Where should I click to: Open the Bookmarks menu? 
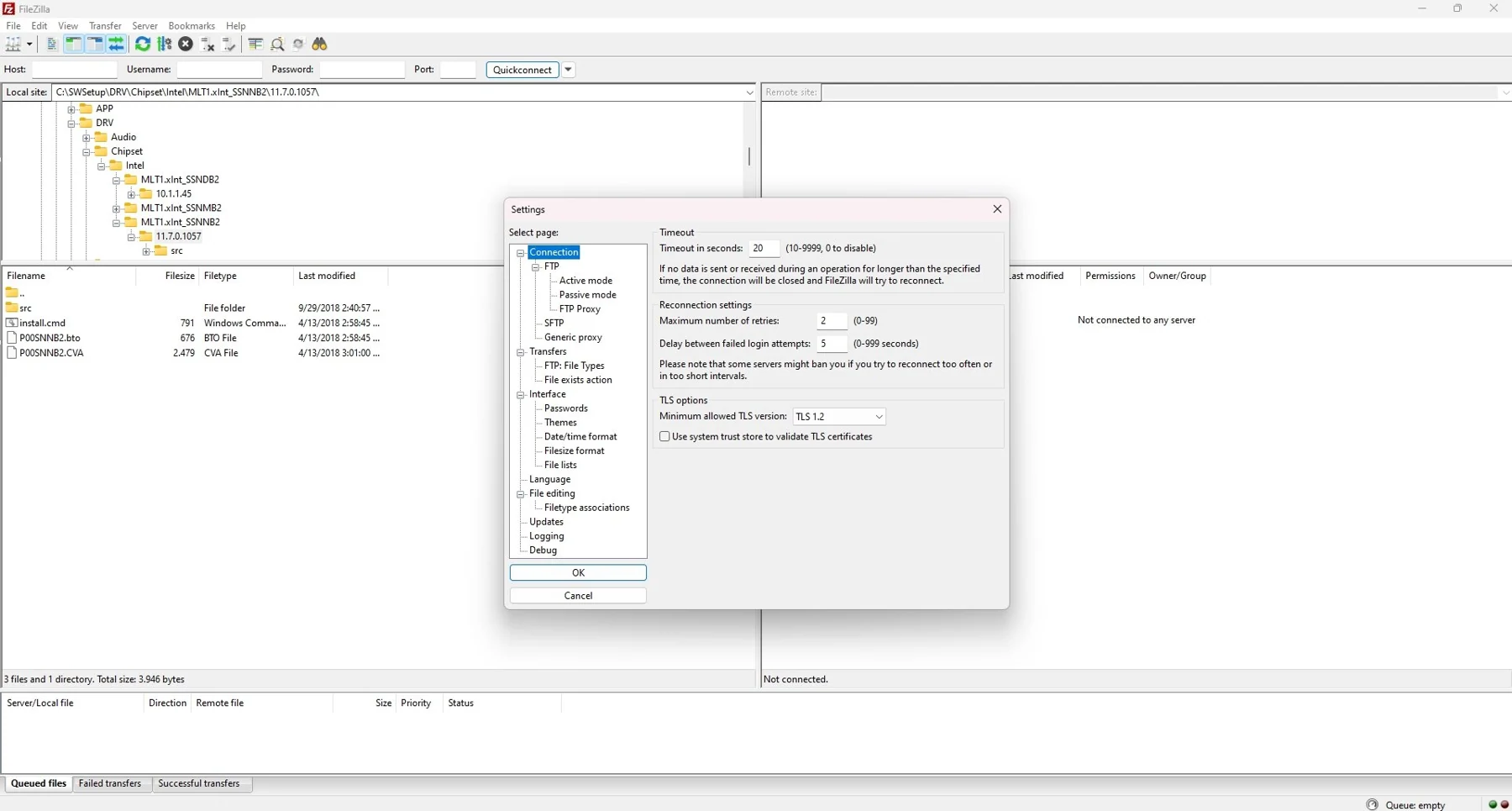pyautogui.click(x=192, y=26)
